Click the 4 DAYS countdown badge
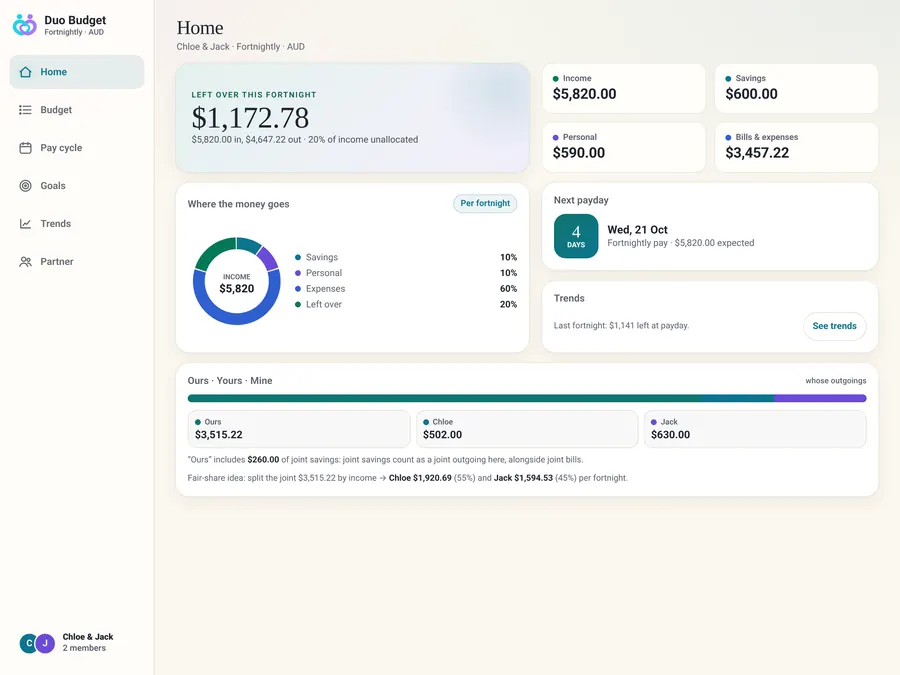 [x=576, y=236]
